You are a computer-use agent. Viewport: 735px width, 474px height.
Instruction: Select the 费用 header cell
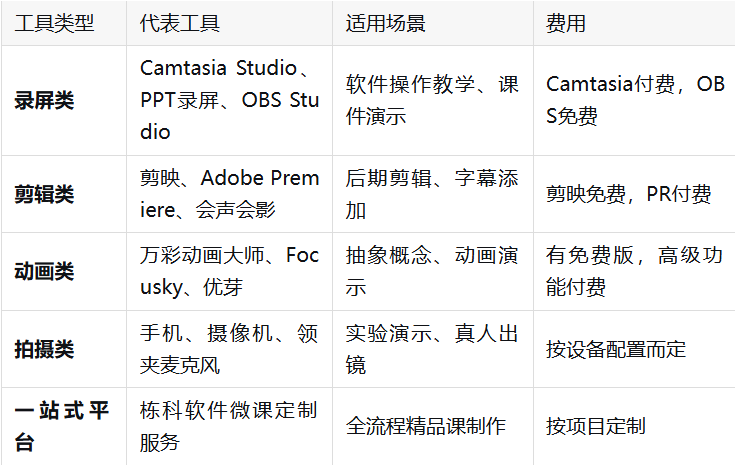[634, 23]
